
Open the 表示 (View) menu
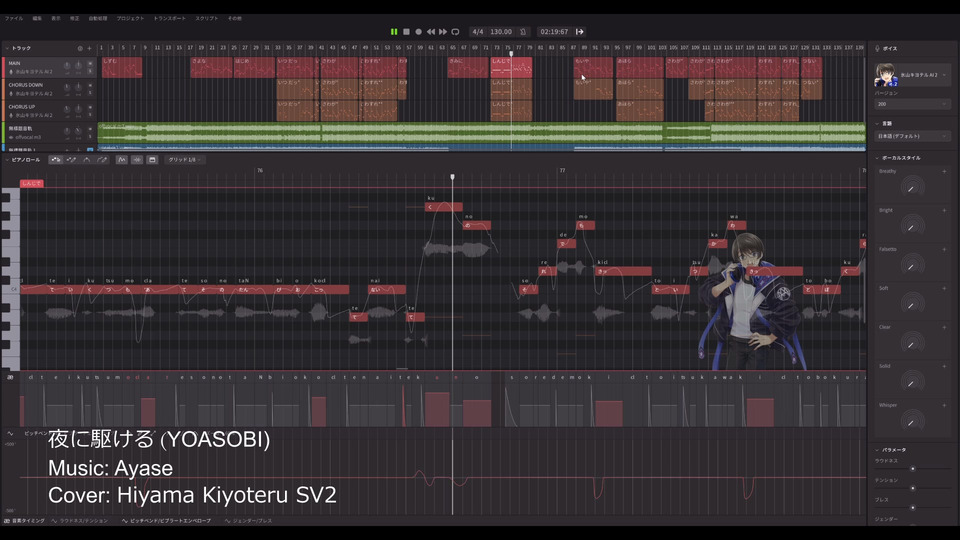(56, 18)
